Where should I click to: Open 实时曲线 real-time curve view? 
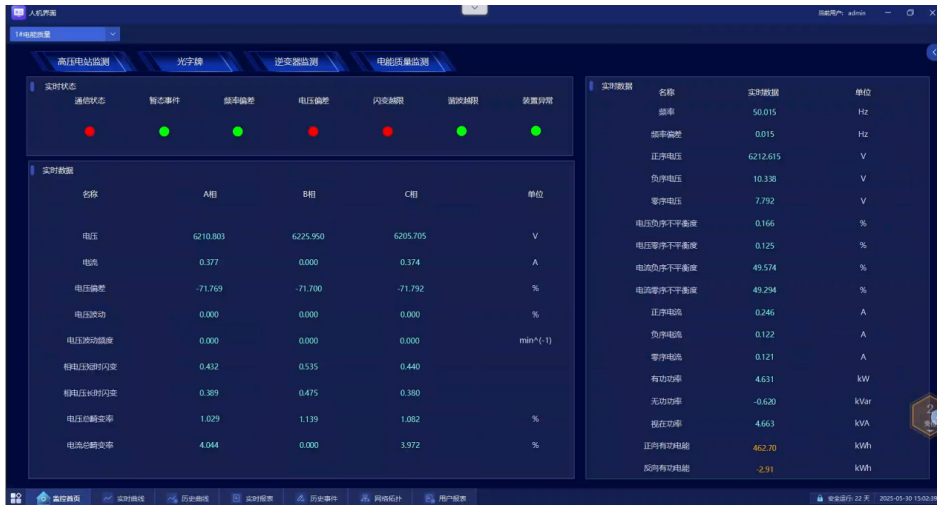click(124, 498)
